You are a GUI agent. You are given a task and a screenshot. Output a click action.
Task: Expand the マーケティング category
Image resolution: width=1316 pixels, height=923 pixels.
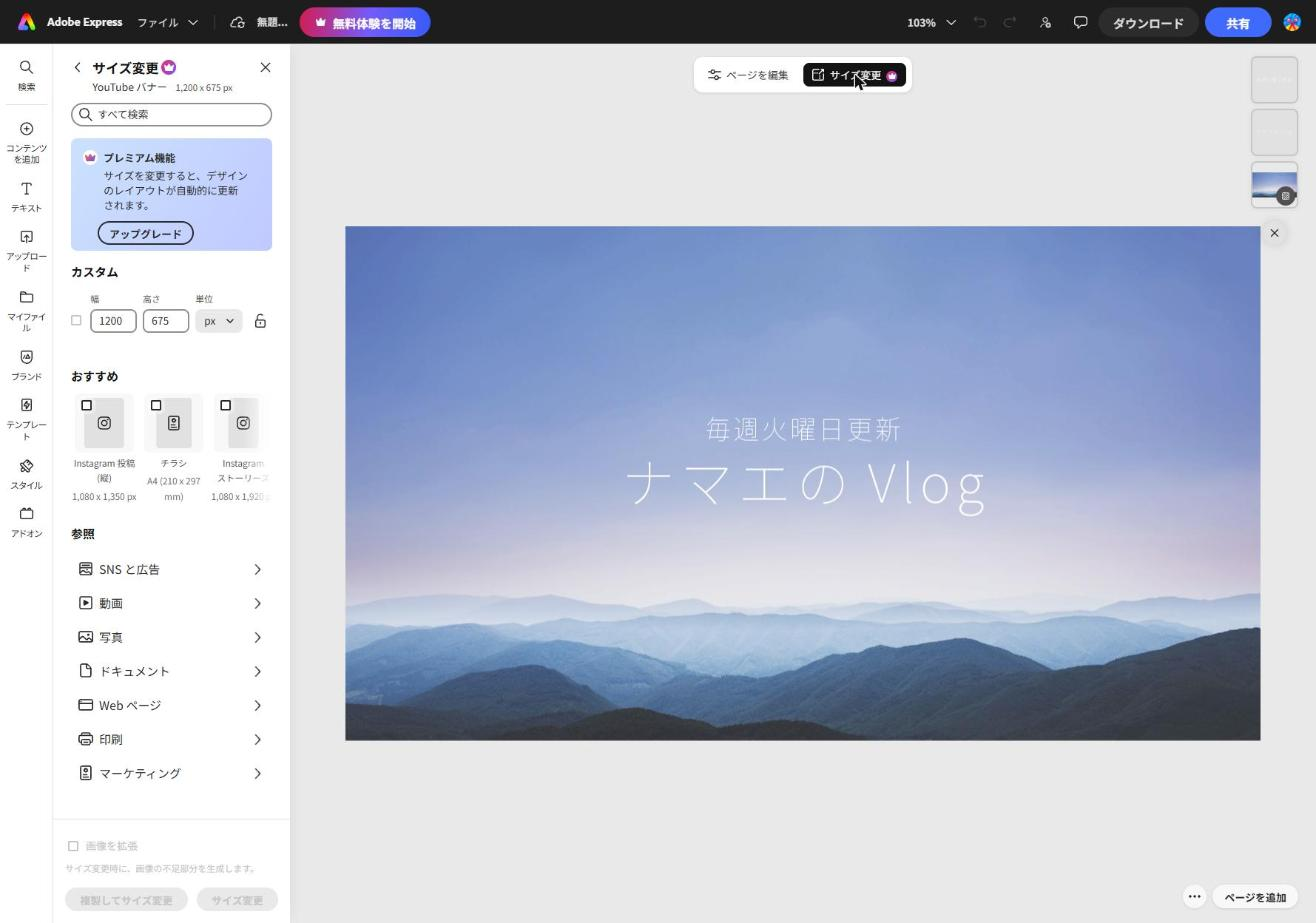point(171,773)
